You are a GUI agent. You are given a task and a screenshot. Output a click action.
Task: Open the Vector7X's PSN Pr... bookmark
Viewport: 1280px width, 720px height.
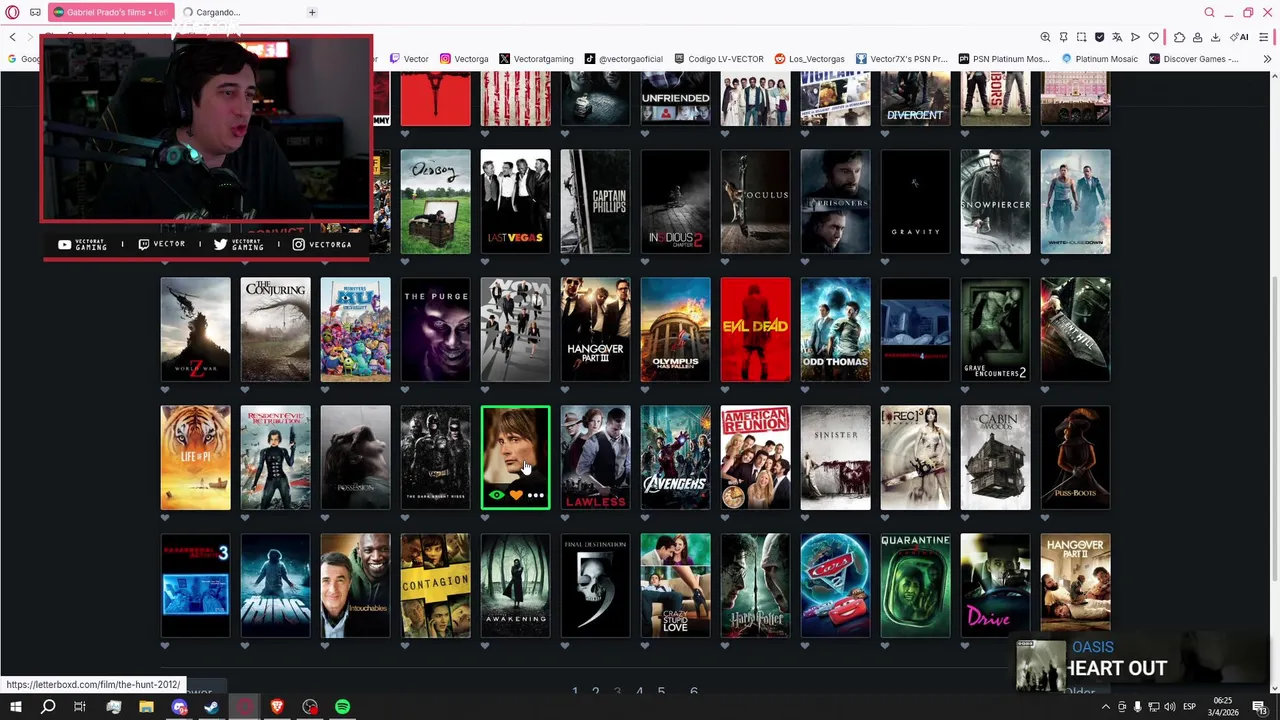901,59
